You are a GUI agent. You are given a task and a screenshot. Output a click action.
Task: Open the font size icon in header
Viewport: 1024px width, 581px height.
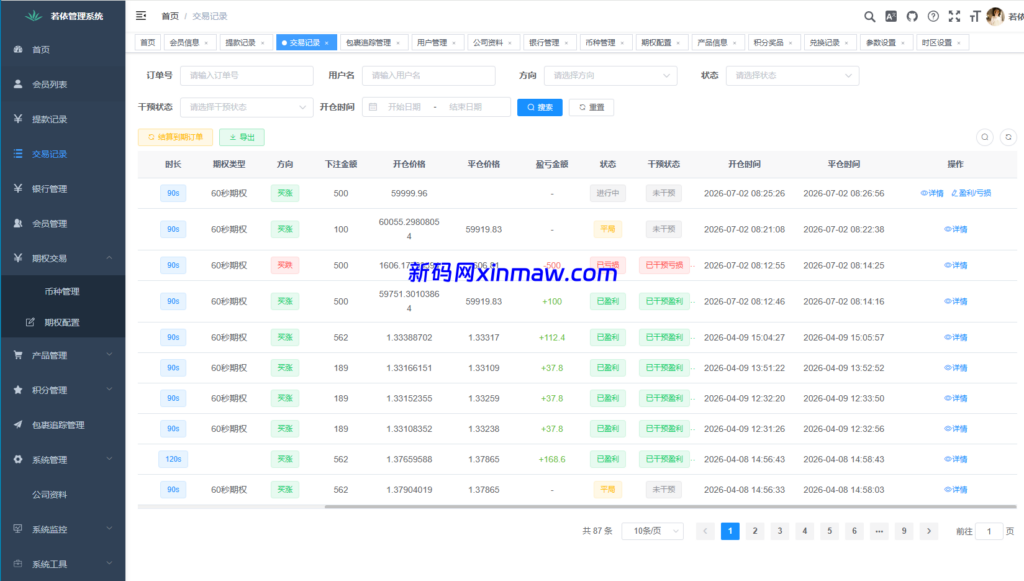tap(975, 16)
